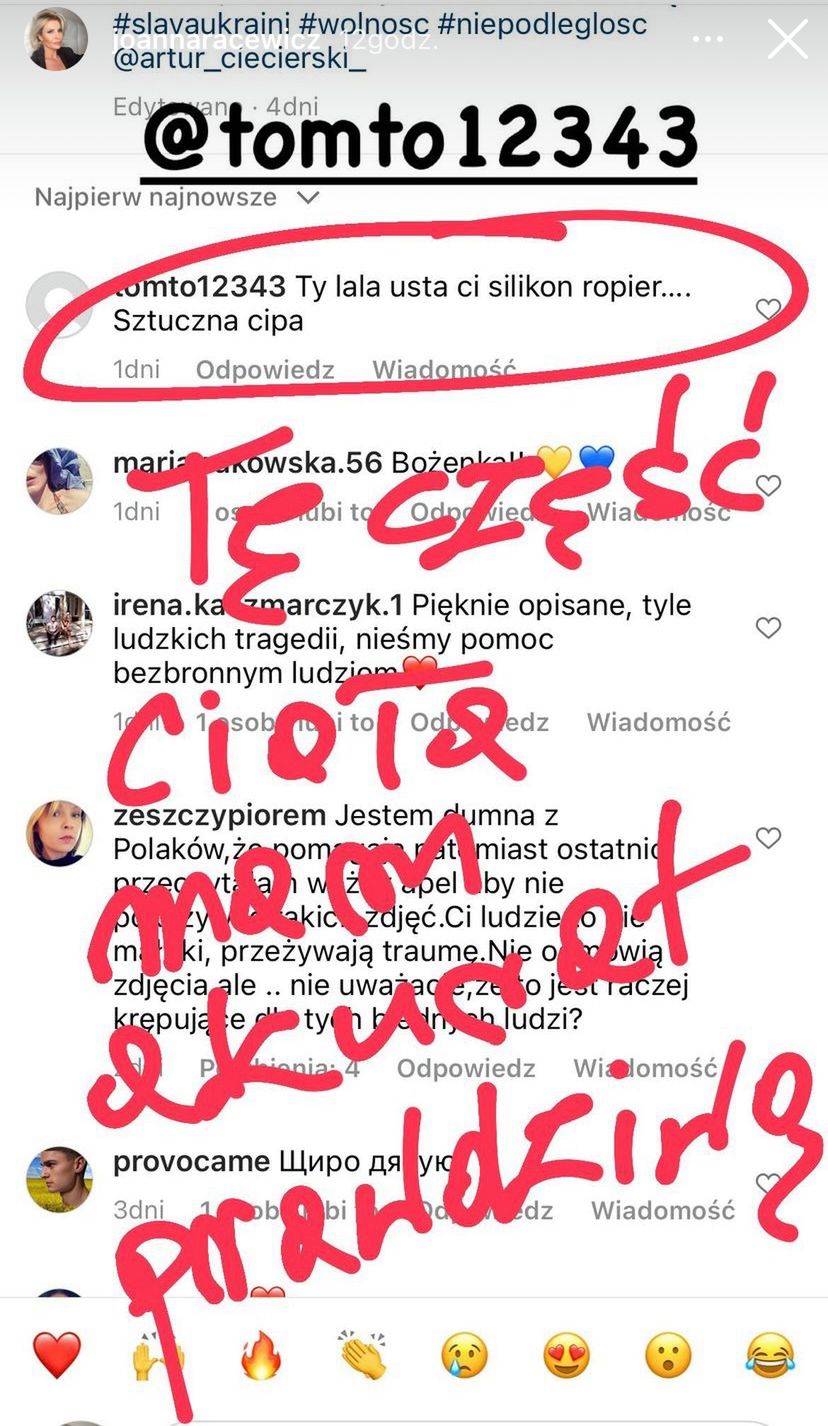Viewport: 828px width, 1426px height.
Task: Tap Wiadomość under irena.kaczmarczyk.1 comment
Action: 658,722
